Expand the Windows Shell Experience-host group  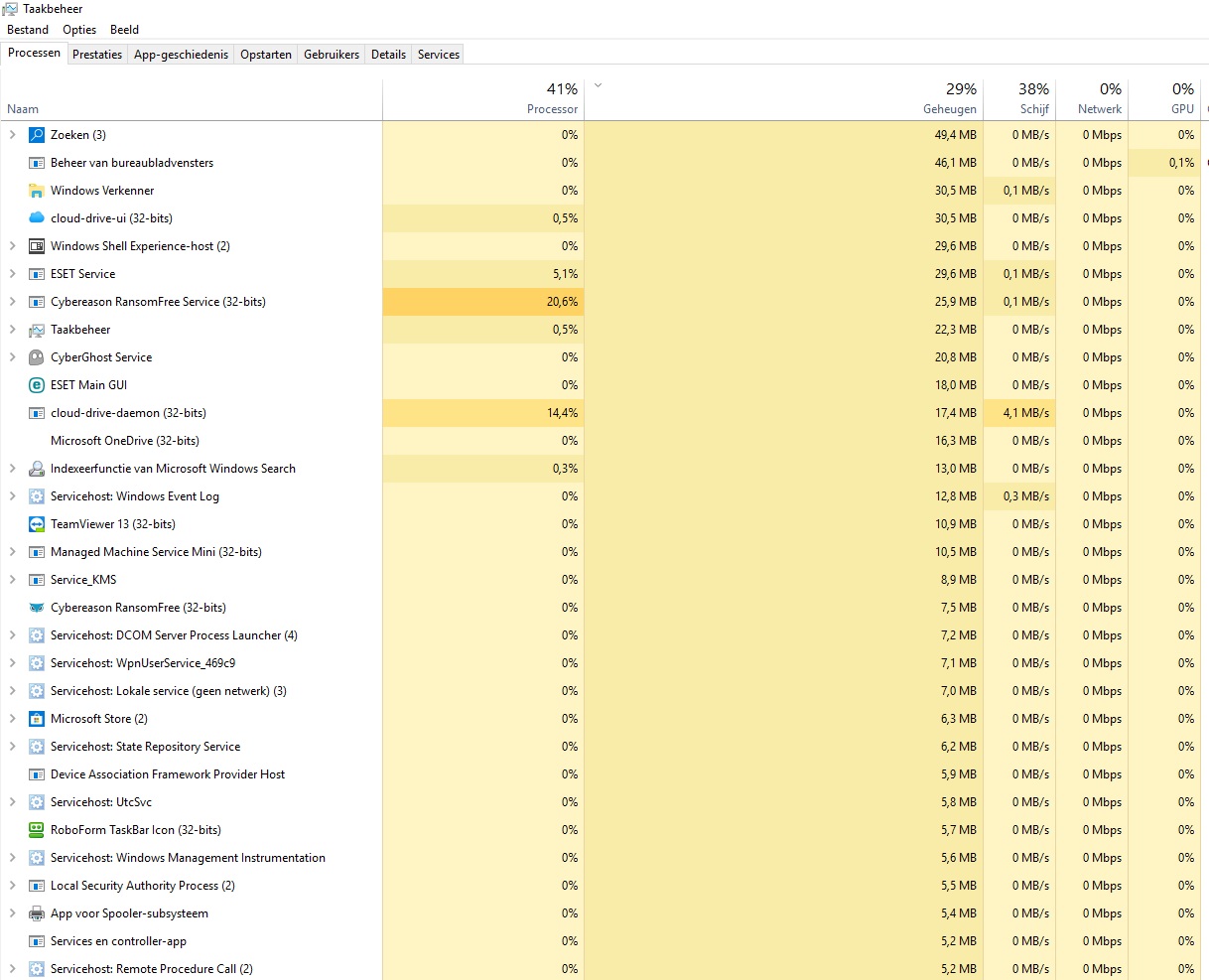click(12, 246)
